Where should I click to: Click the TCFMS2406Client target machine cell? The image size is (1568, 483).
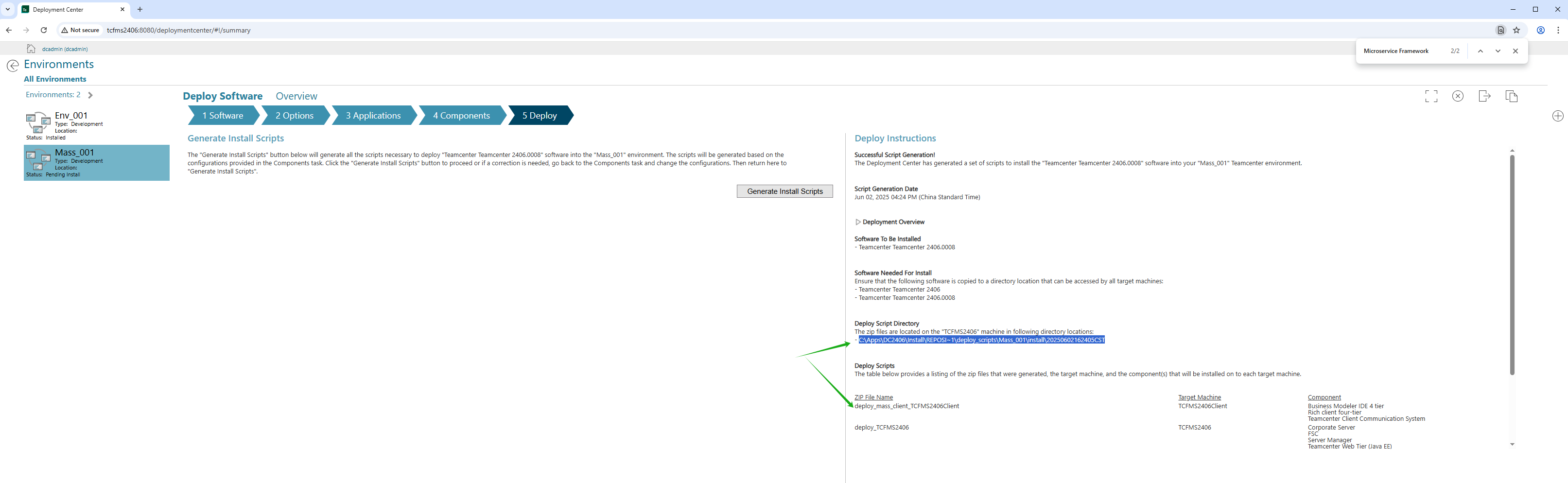[x=1203, y=406]
